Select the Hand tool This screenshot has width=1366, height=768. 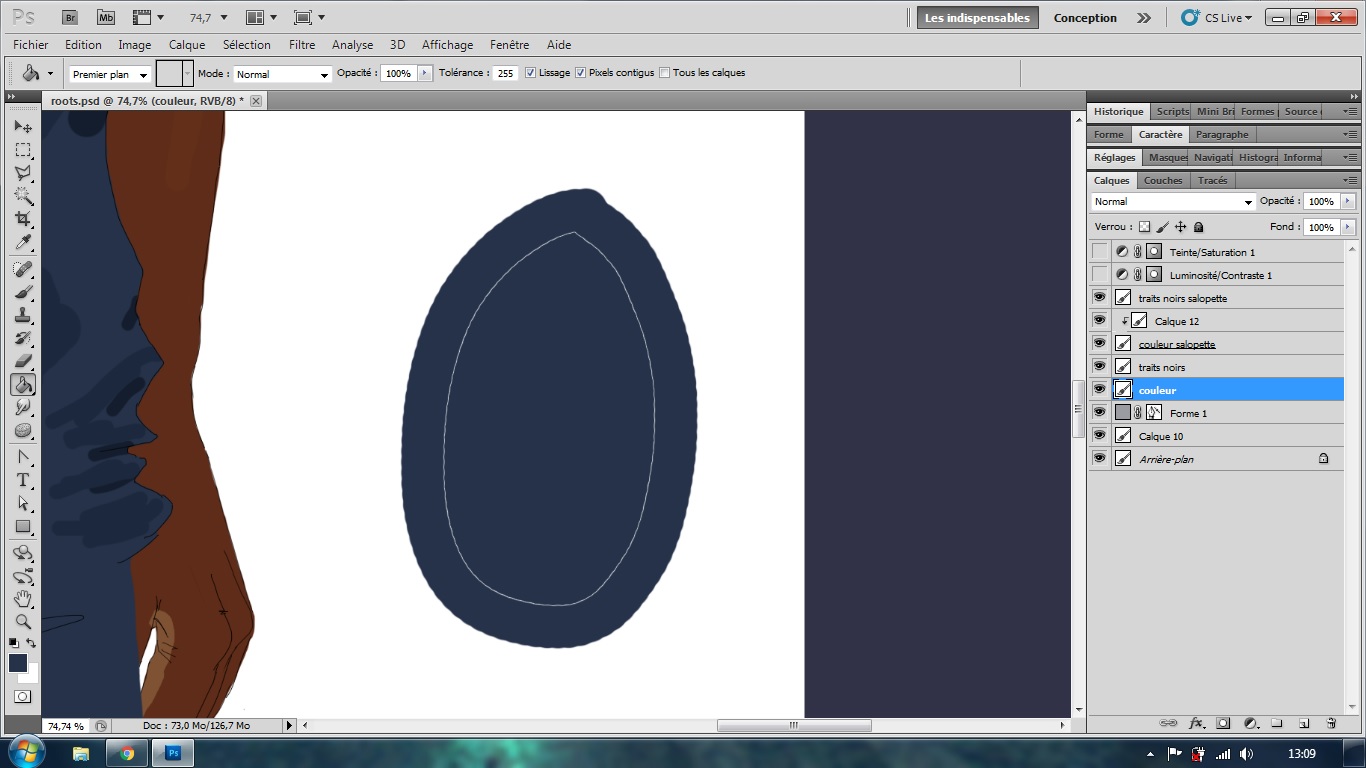[23, 599]
